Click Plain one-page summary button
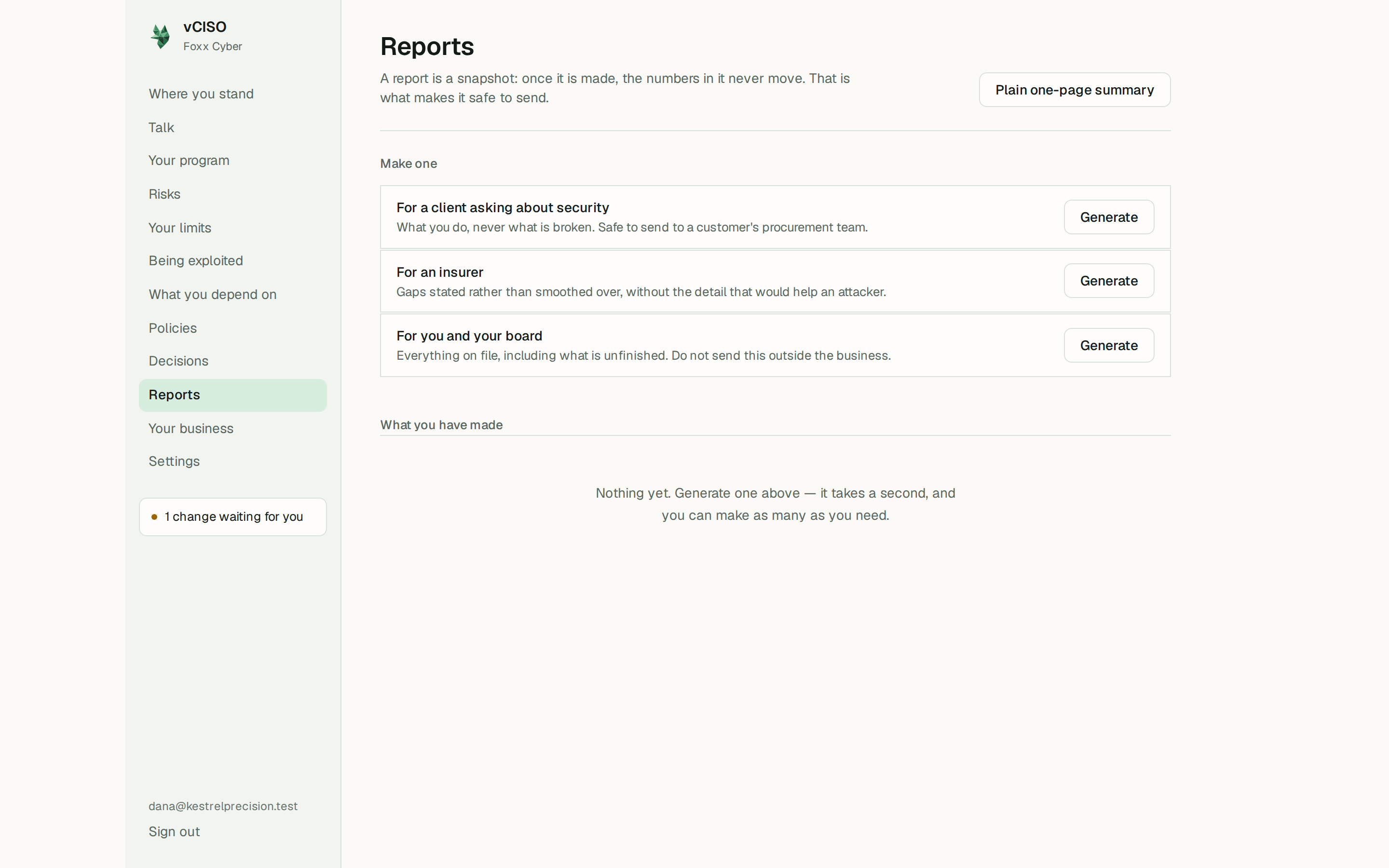The width and height of the screenshot is (1389, 868). coord(1075,90)
